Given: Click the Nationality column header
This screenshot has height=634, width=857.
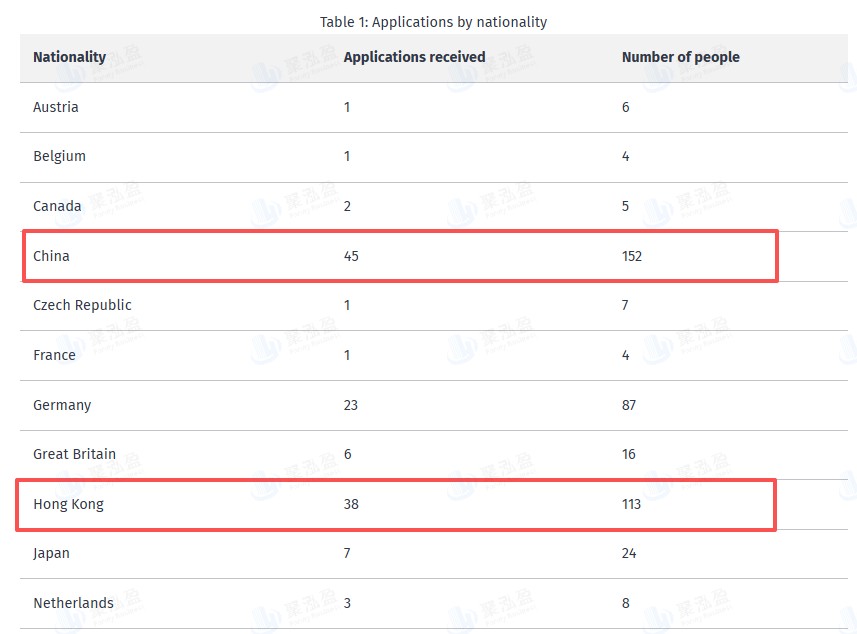Looking at the screenshot, I should pos(69,57).
